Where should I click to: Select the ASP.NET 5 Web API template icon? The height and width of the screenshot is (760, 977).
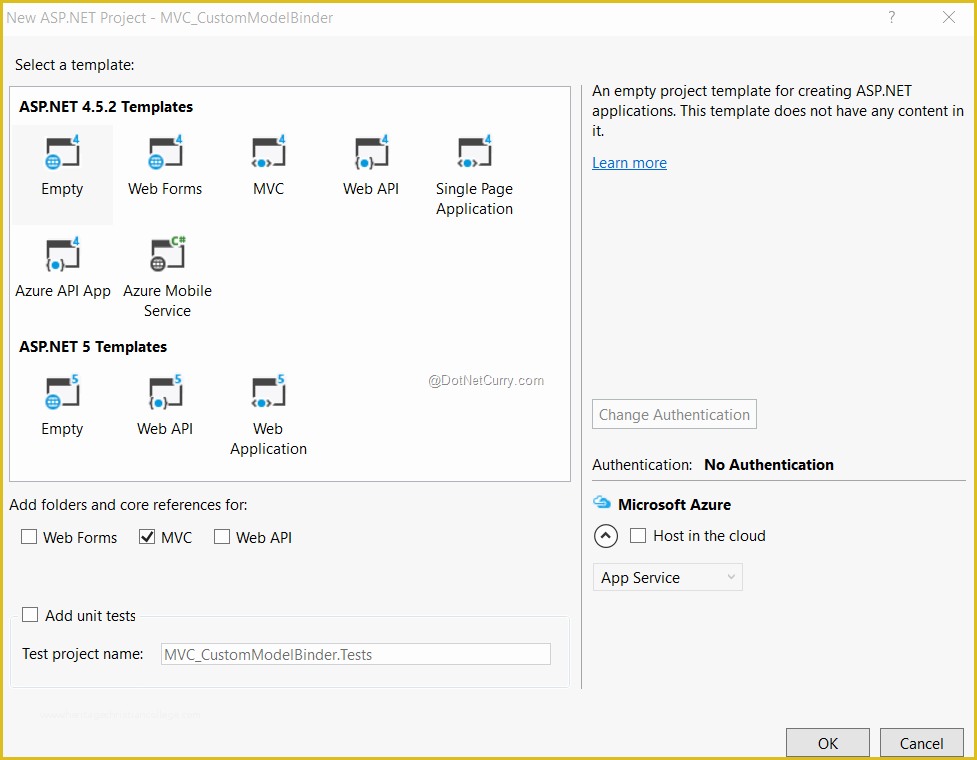pyautogui.click(x=165, y=392)
